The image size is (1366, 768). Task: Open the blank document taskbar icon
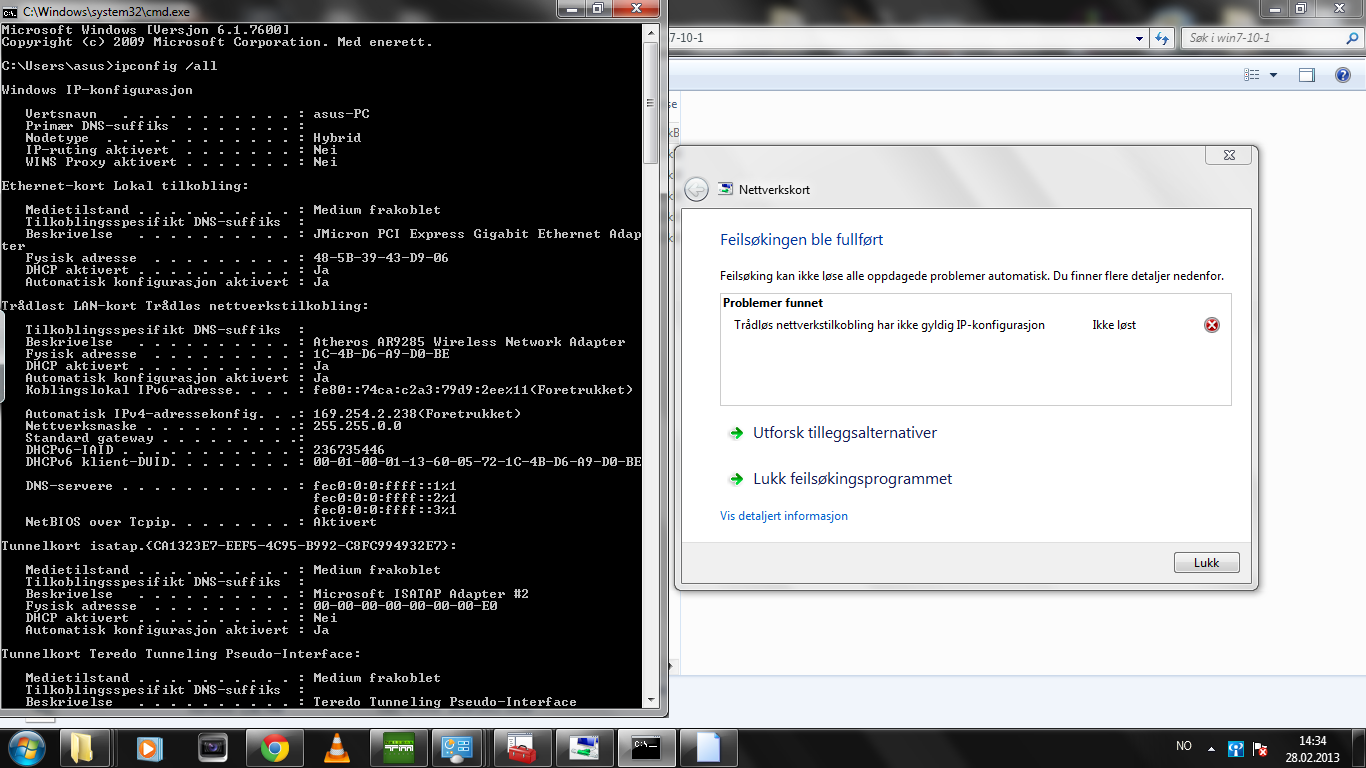point(709,748)
